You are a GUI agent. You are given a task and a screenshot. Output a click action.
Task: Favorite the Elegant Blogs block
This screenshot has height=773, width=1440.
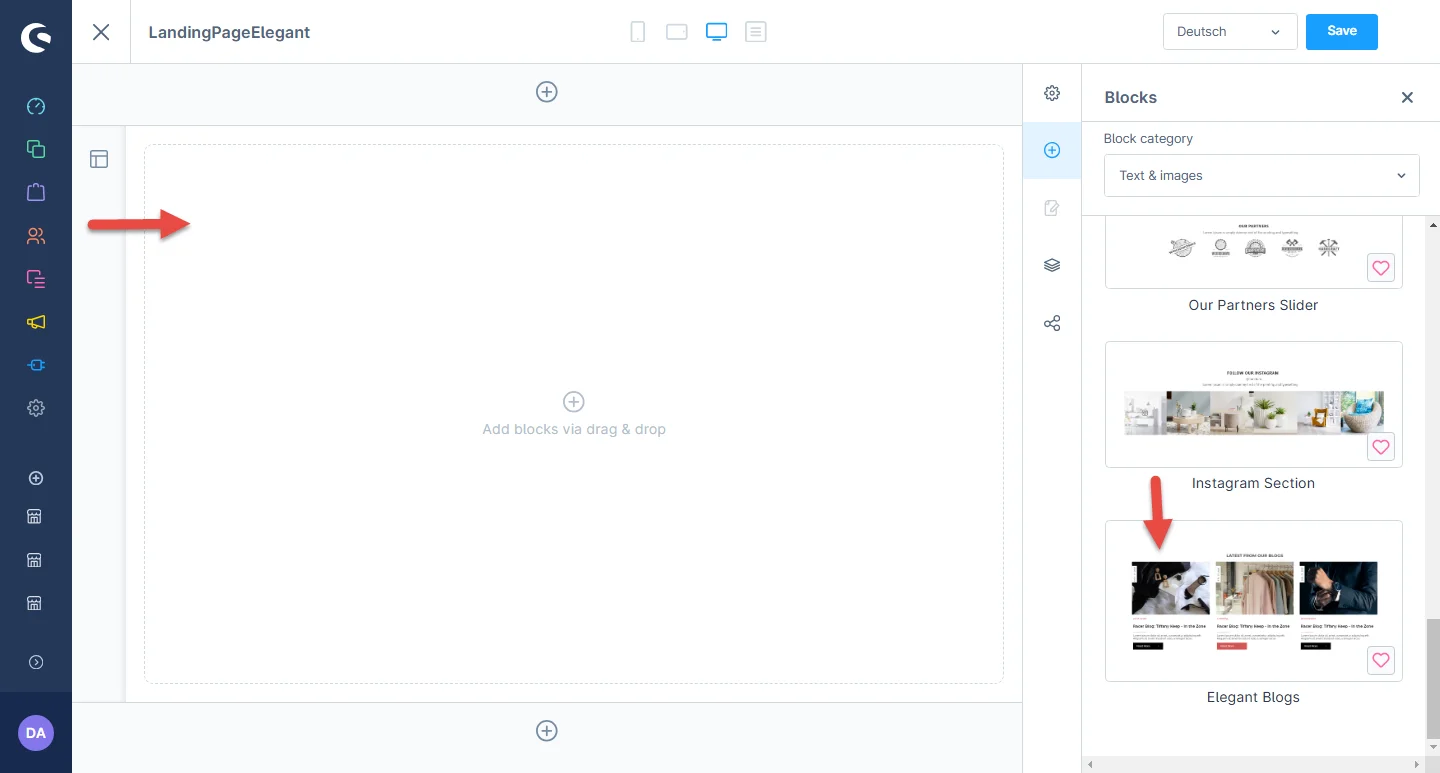(x=1380, y=660)
